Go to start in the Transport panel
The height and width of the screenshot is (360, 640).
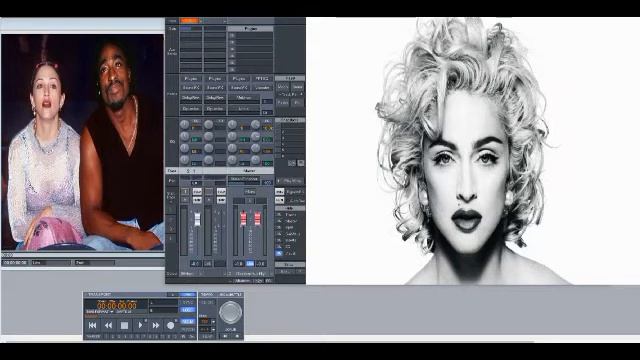click(x=93, y=325)
